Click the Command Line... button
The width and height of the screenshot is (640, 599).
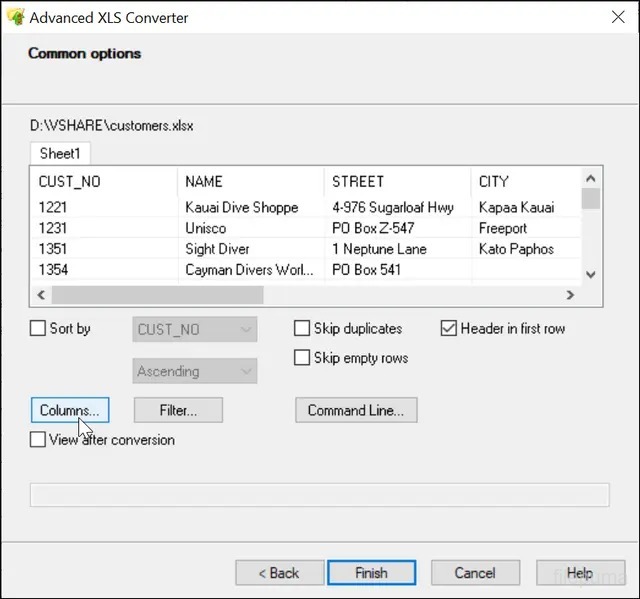[356, 410]
